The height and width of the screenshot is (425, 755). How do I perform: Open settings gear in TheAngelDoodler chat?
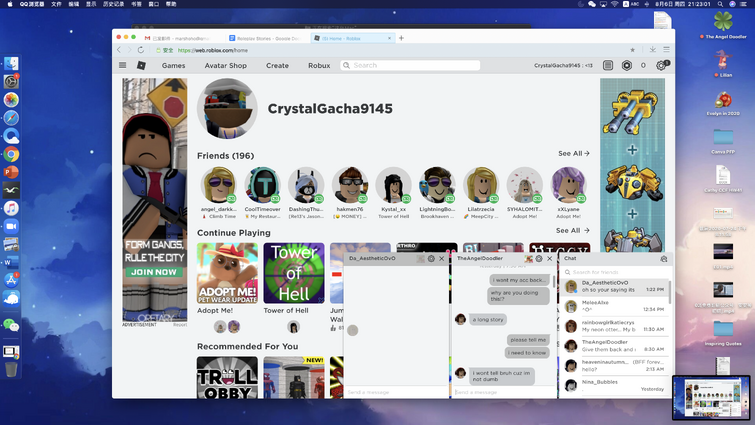pos(539,258)
